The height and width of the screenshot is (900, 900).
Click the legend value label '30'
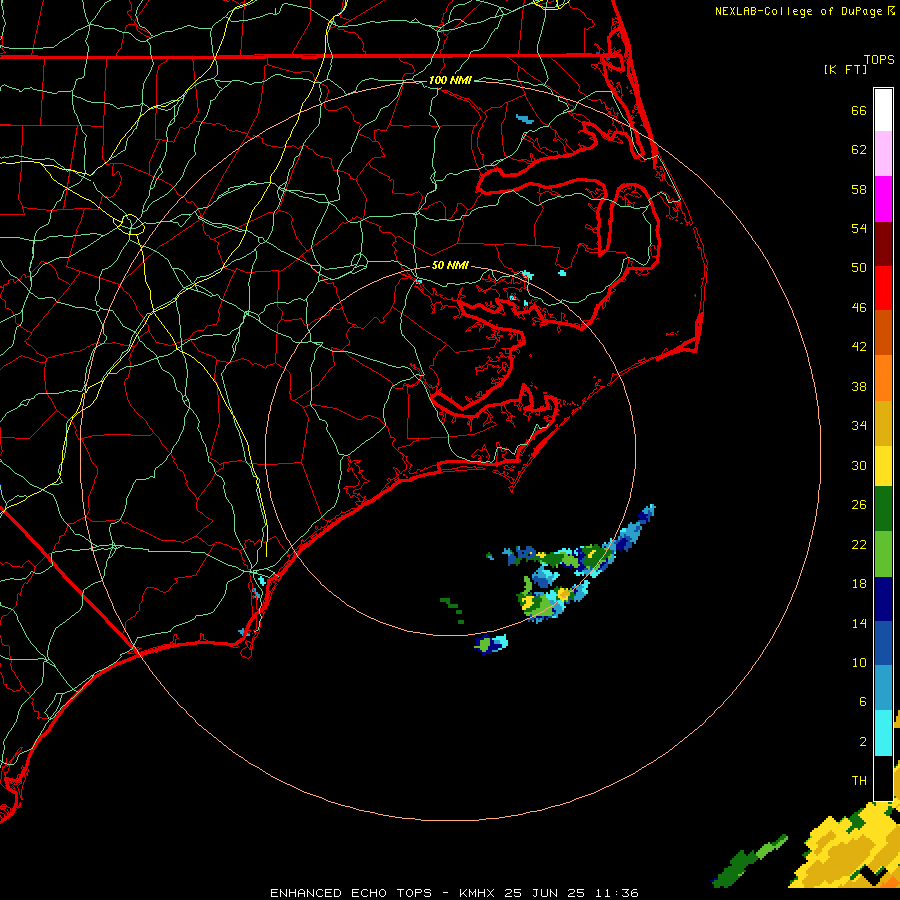click(859, 465)
